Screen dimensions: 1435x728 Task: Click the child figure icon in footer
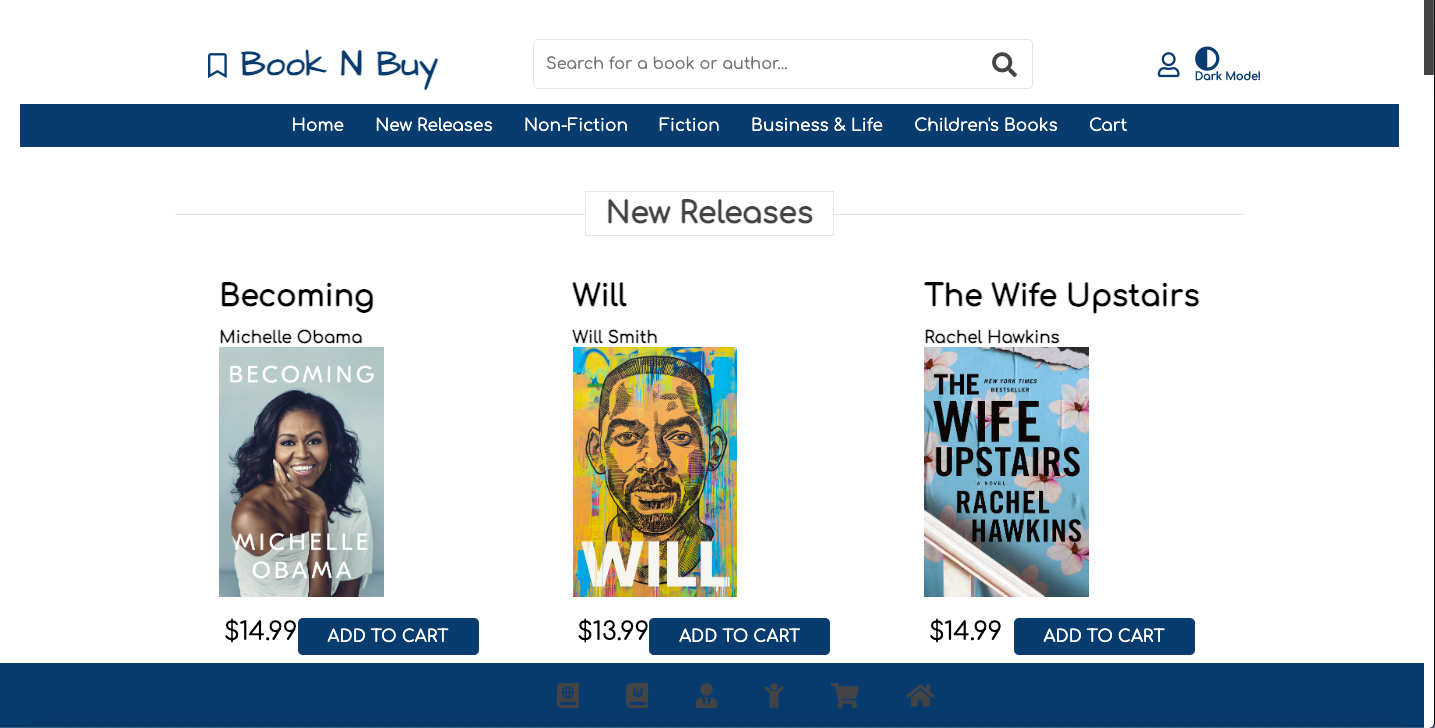[x=774, y=695]
